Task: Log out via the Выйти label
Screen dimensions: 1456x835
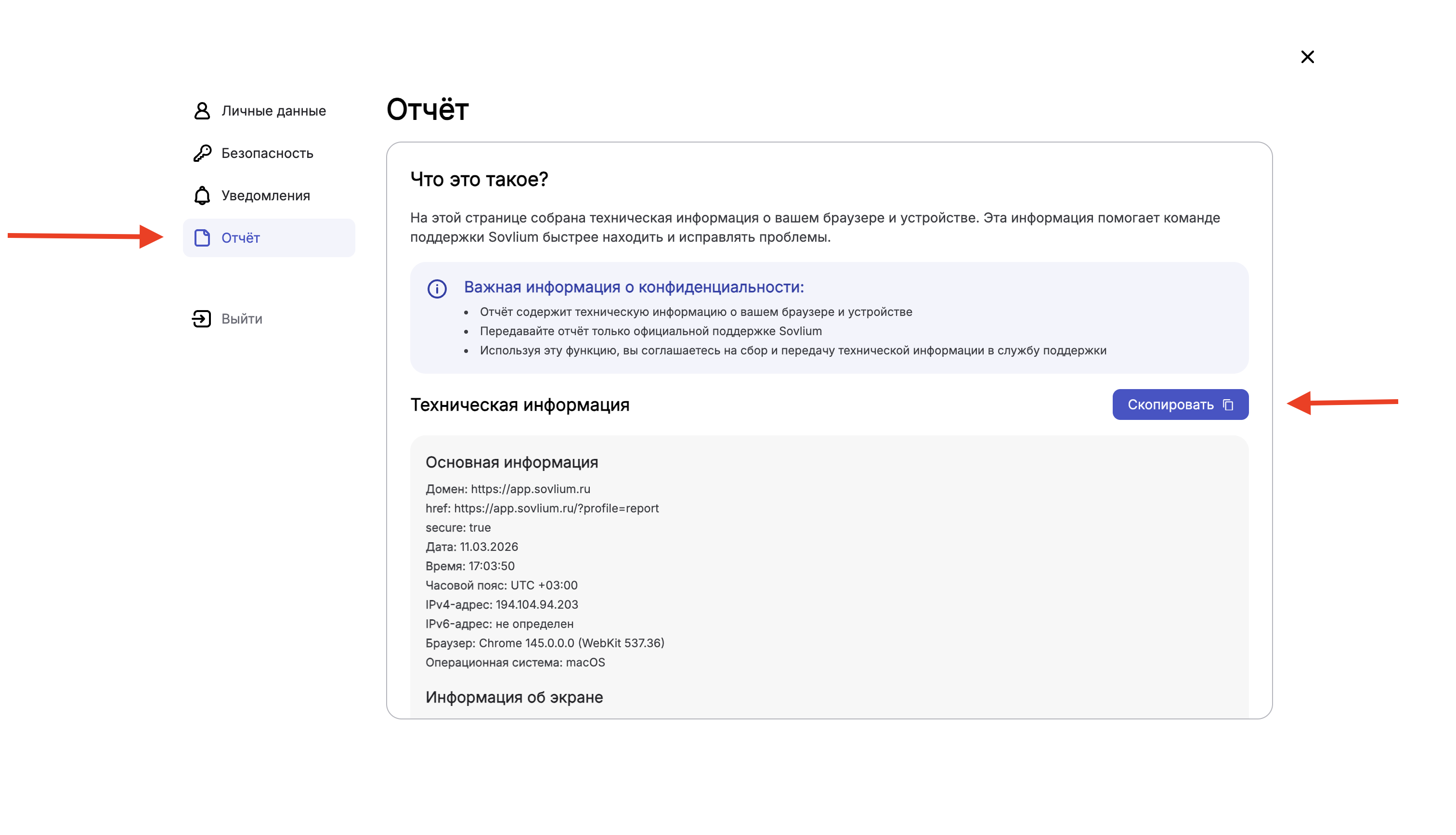Action: click(242, 319)
